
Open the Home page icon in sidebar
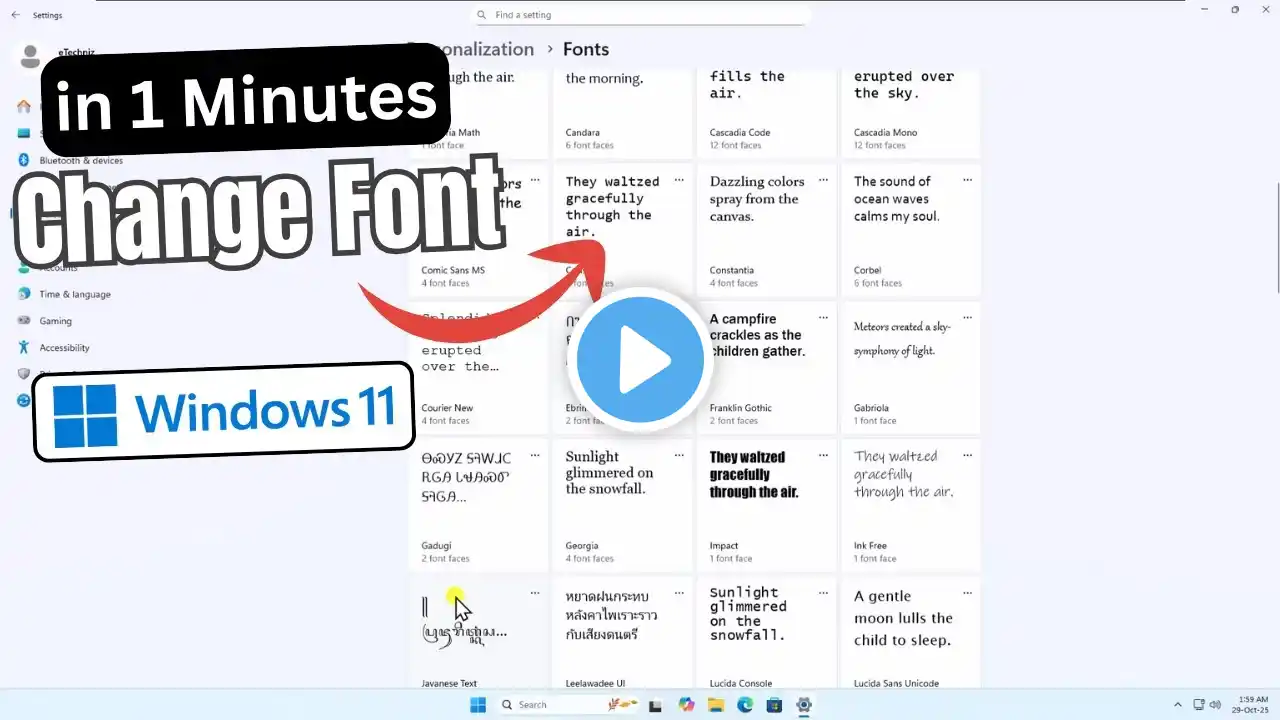(x=24, y=106)
